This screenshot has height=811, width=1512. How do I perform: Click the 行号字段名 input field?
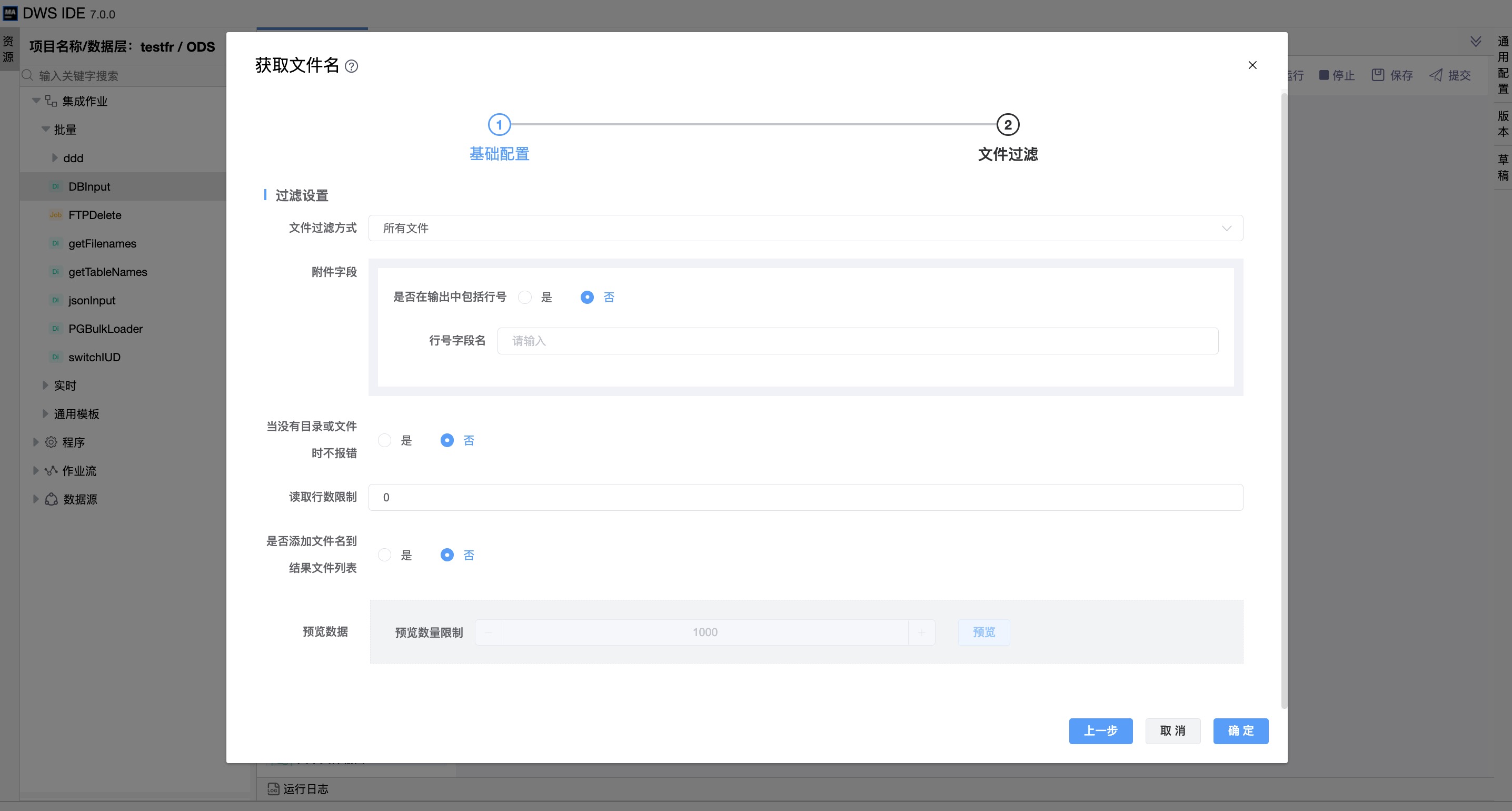coord(857,341)
